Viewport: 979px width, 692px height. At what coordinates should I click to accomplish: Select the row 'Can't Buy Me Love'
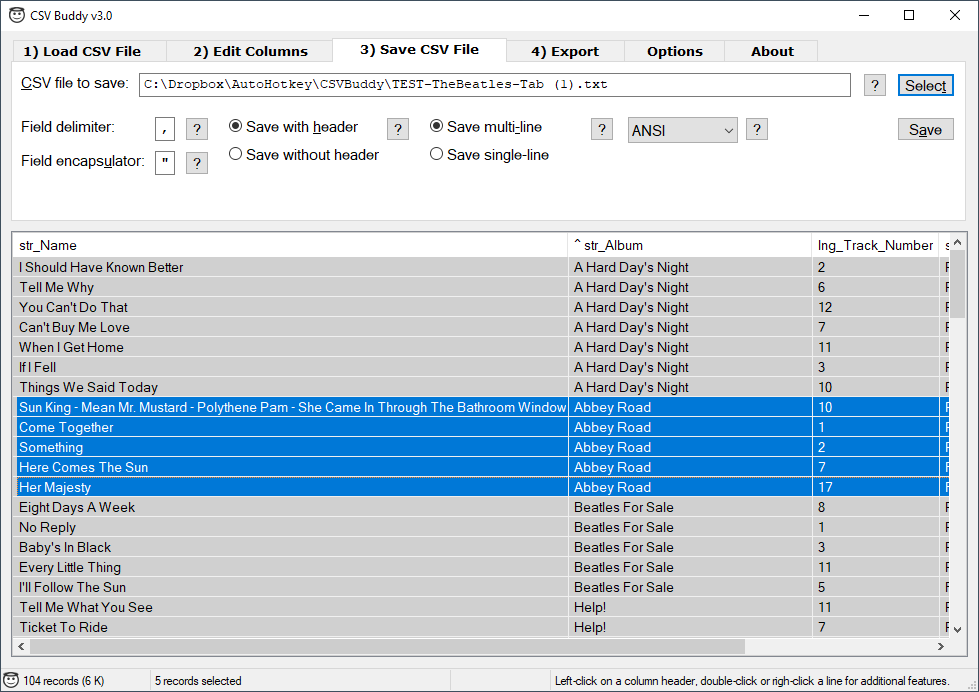coord(481,327)
